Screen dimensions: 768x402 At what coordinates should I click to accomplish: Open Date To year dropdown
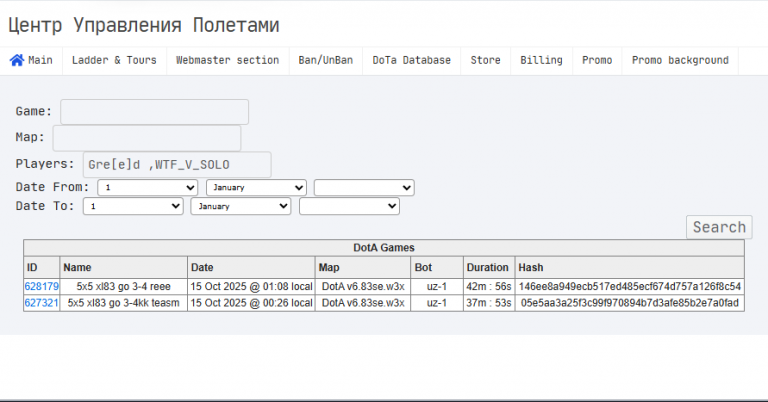click(349, 206)
